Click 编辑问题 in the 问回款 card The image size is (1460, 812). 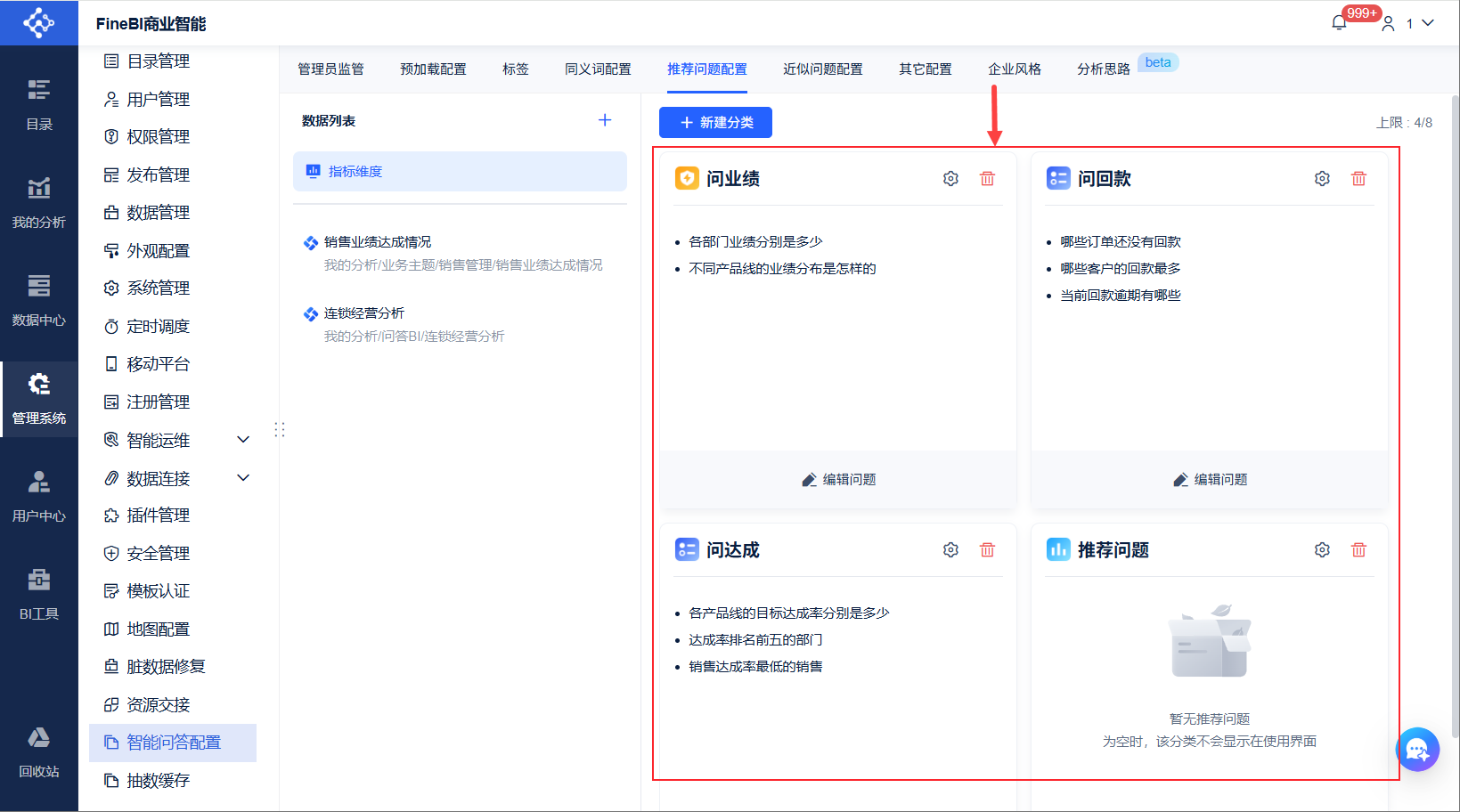pyautogui.click(x=1210, y=480)
